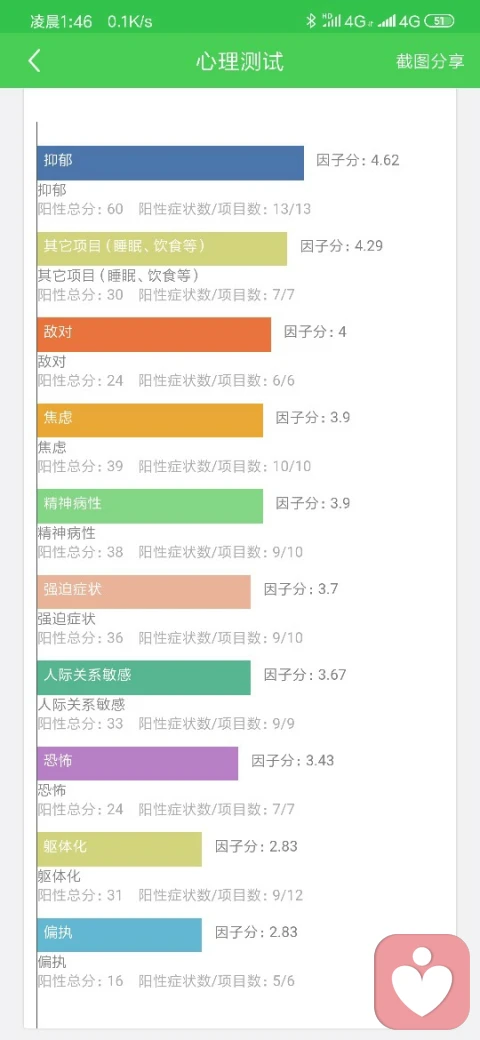Tap 截图分享 to share a screenshot
This screenshot has width=480, height=1040.
(430, 61)
